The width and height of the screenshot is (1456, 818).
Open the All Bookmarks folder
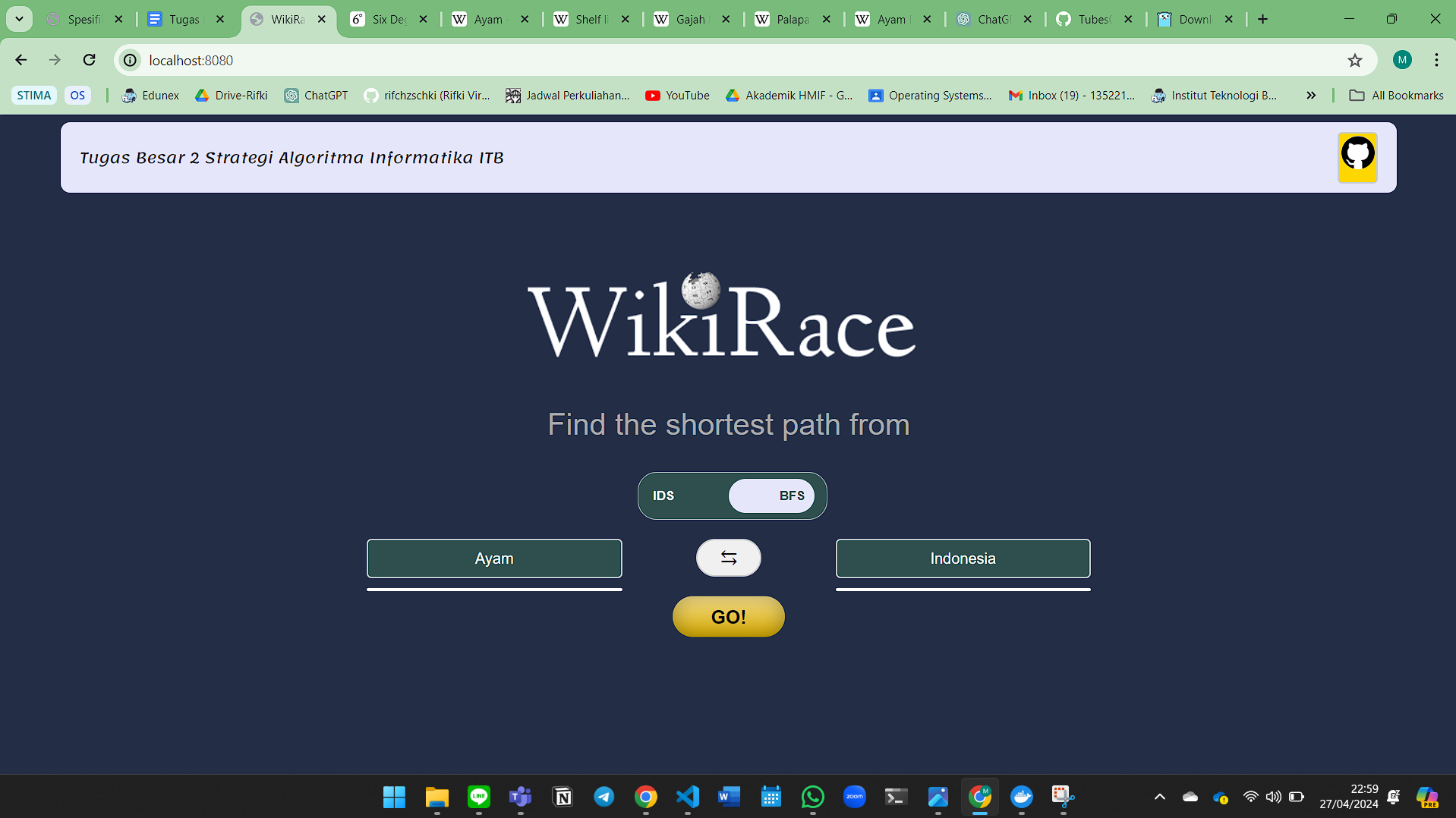[x=1397, y=95]
